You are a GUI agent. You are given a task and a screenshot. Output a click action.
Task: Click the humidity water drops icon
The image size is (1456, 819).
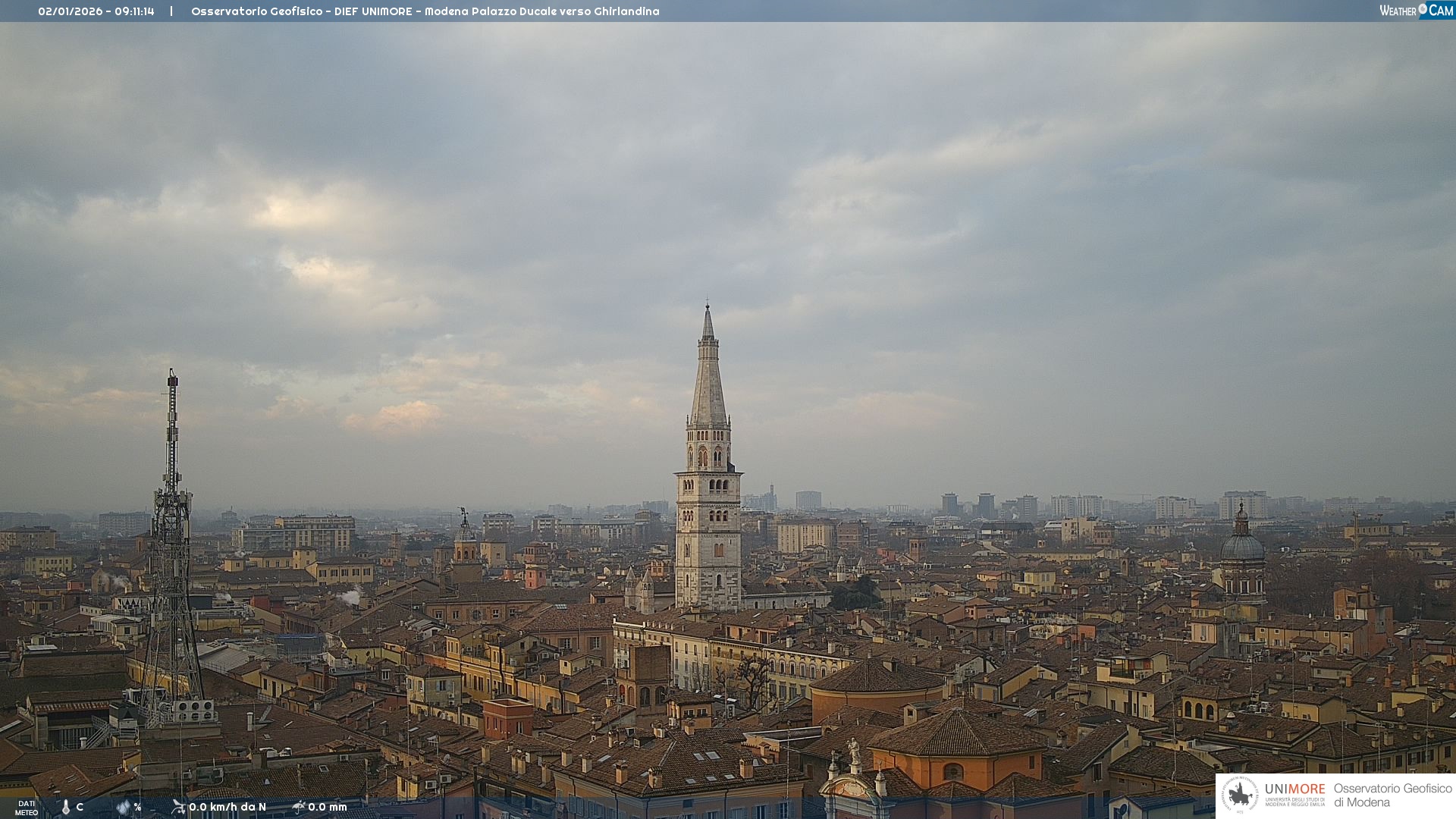[x=123, y=808]
